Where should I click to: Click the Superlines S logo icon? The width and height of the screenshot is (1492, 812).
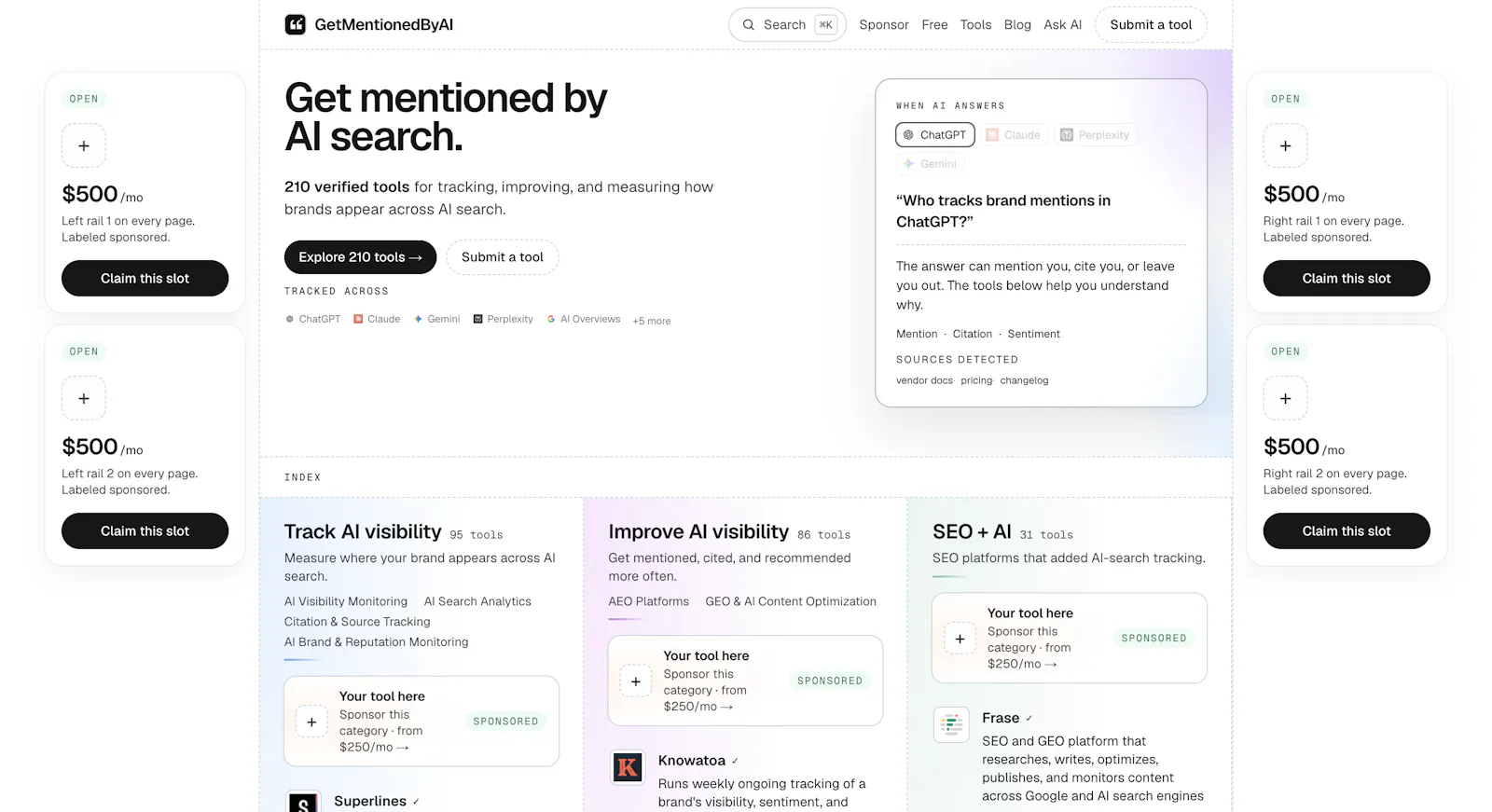tap(304, 802)
